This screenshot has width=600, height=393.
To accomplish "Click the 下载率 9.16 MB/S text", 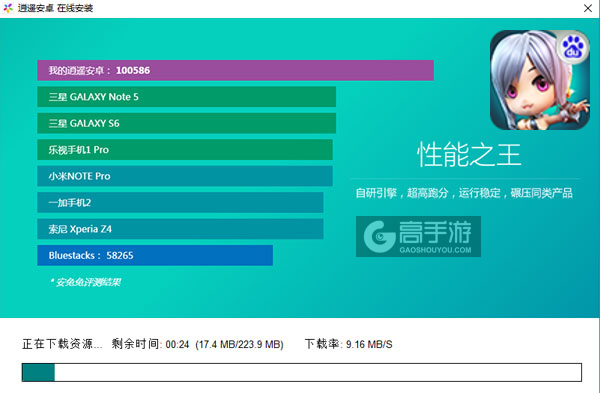I will 349,344.
